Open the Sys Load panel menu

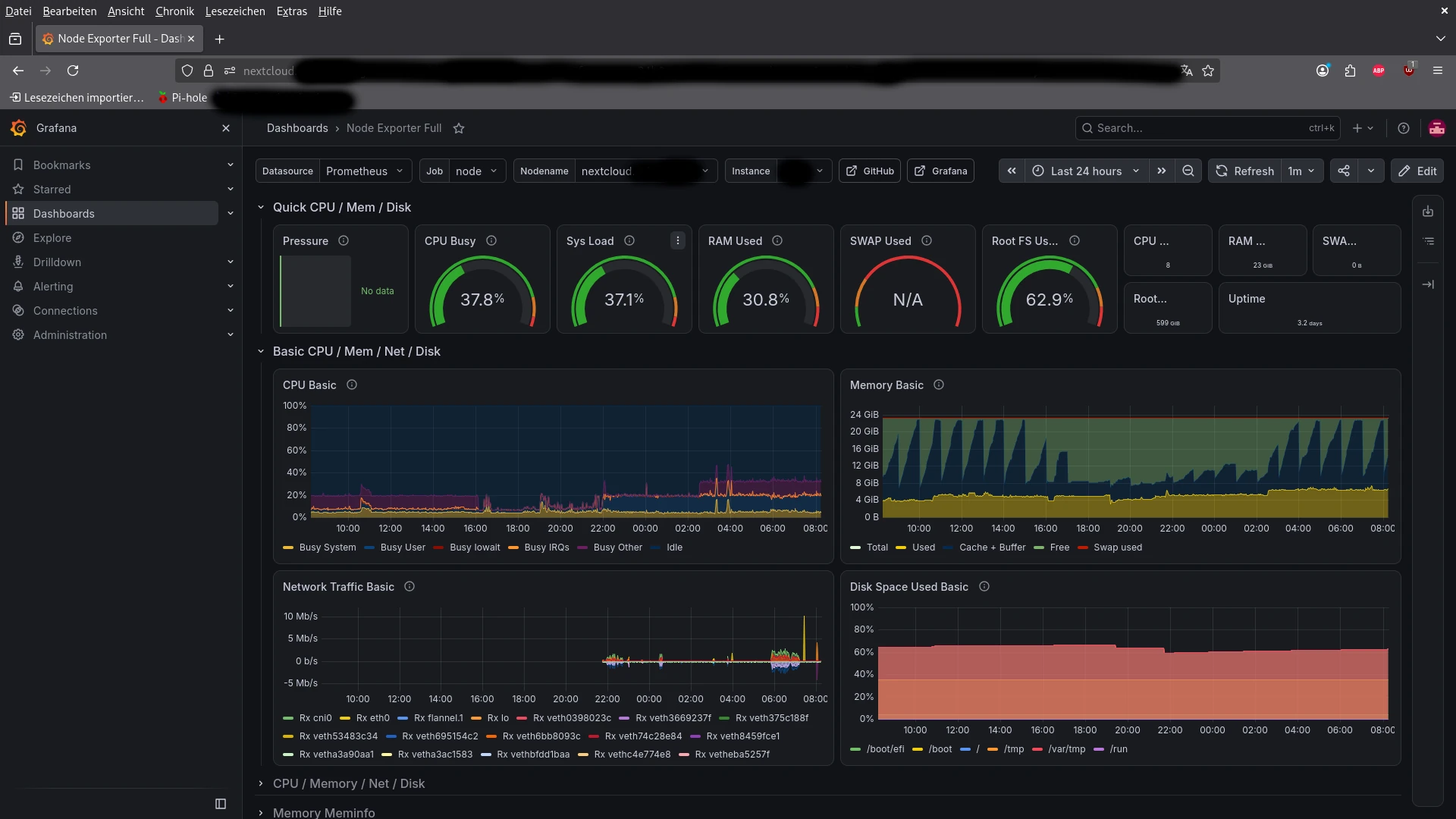tap(678, 240)
